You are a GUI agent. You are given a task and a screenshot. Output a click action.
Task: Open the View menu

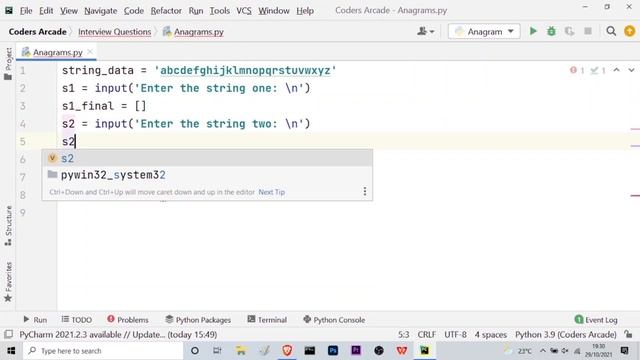(69, 11)
